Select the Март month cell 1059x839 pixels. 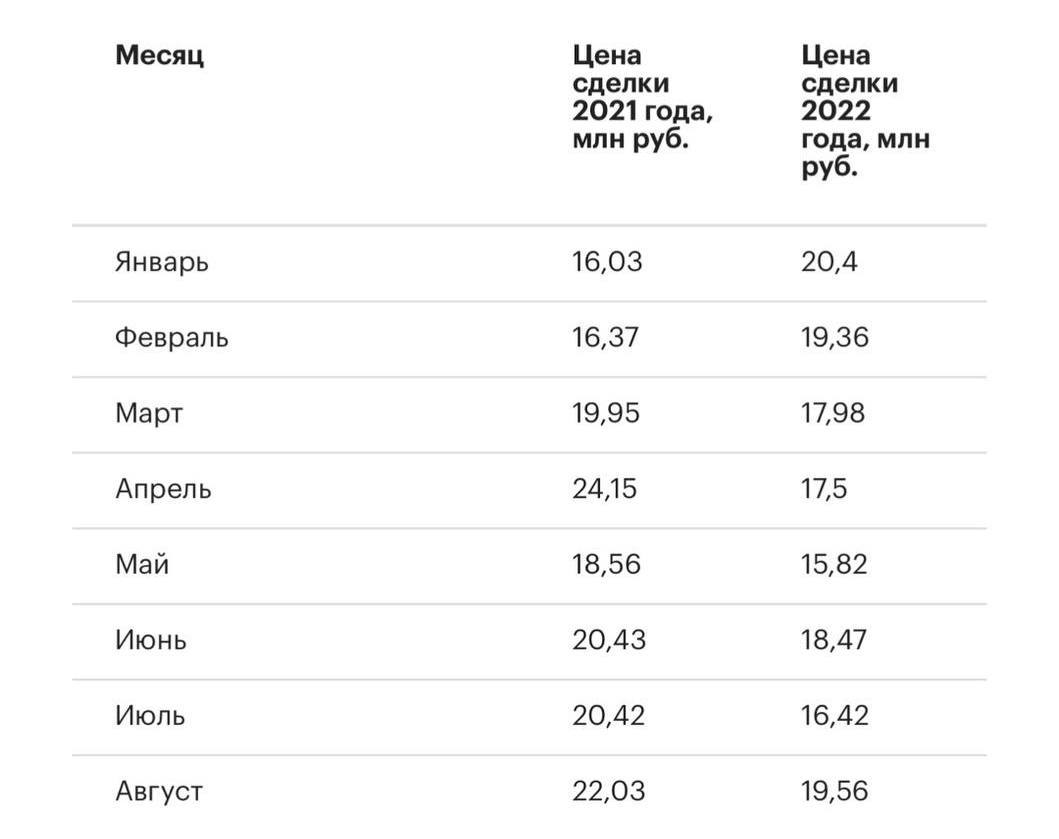[149, 413]
